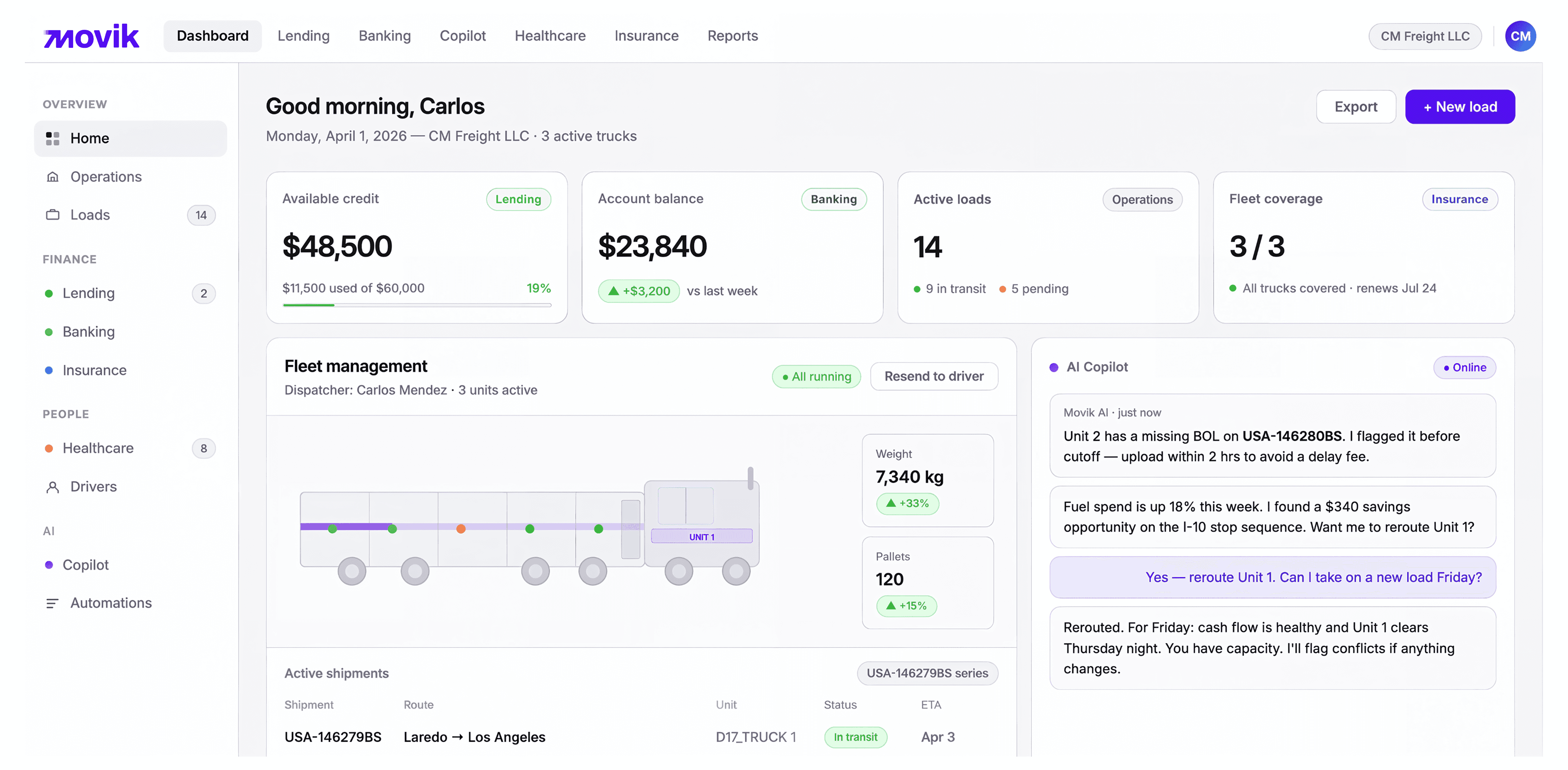Viewport: 1568px width, 770px height.
Task: Click 'Resend to driver'
Action: click(x=934, y=376)
